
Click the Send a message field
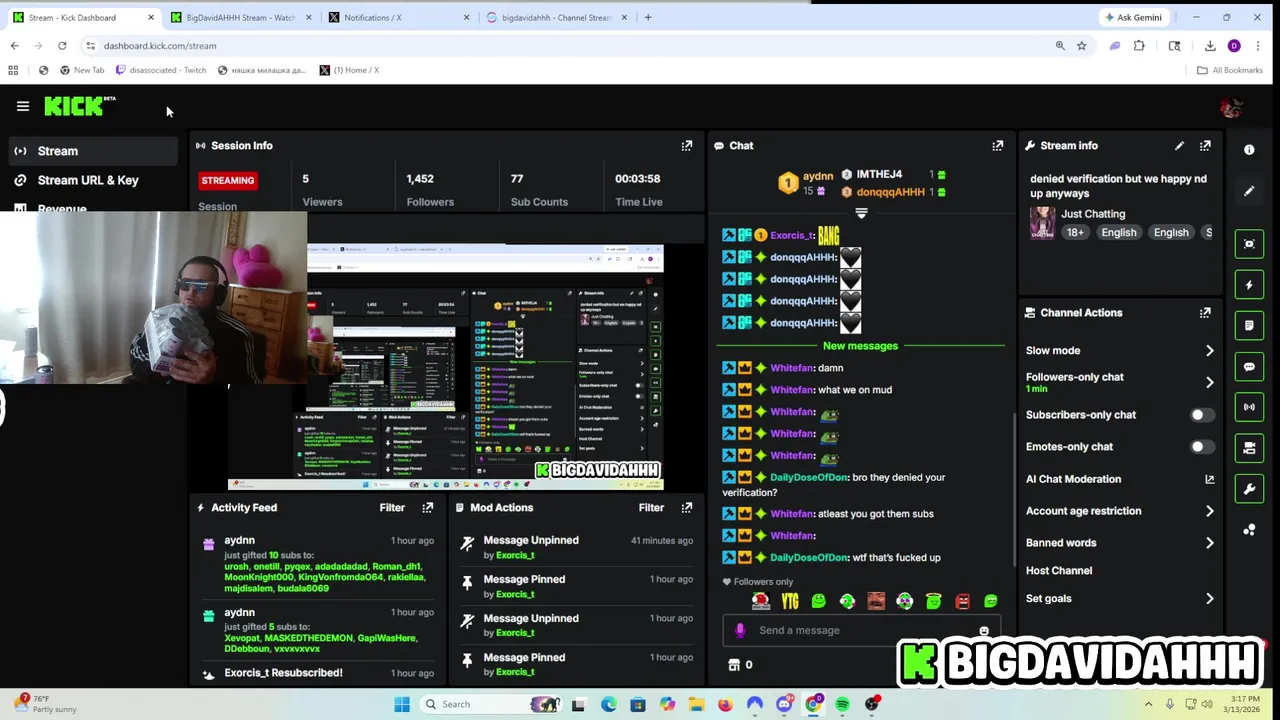tap(860, 631)
